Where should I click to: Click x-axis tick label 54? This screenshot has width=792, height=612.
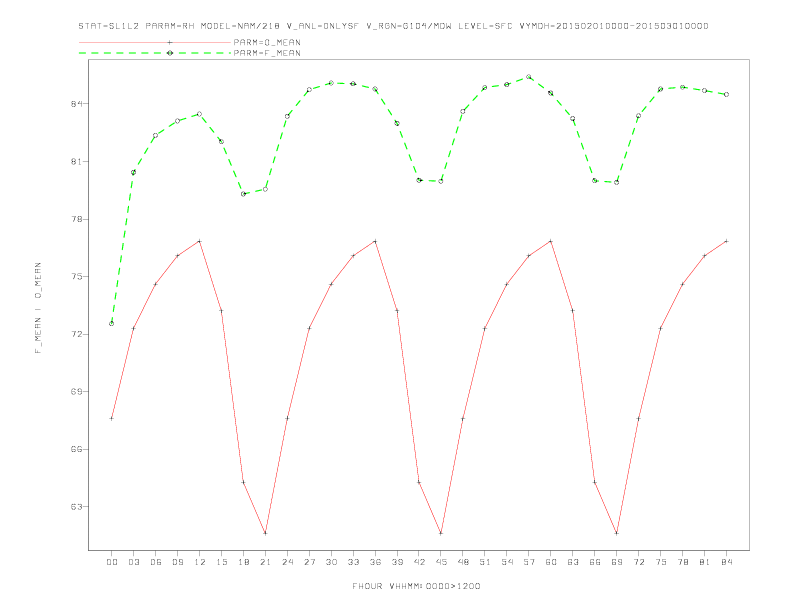(507, 562)
